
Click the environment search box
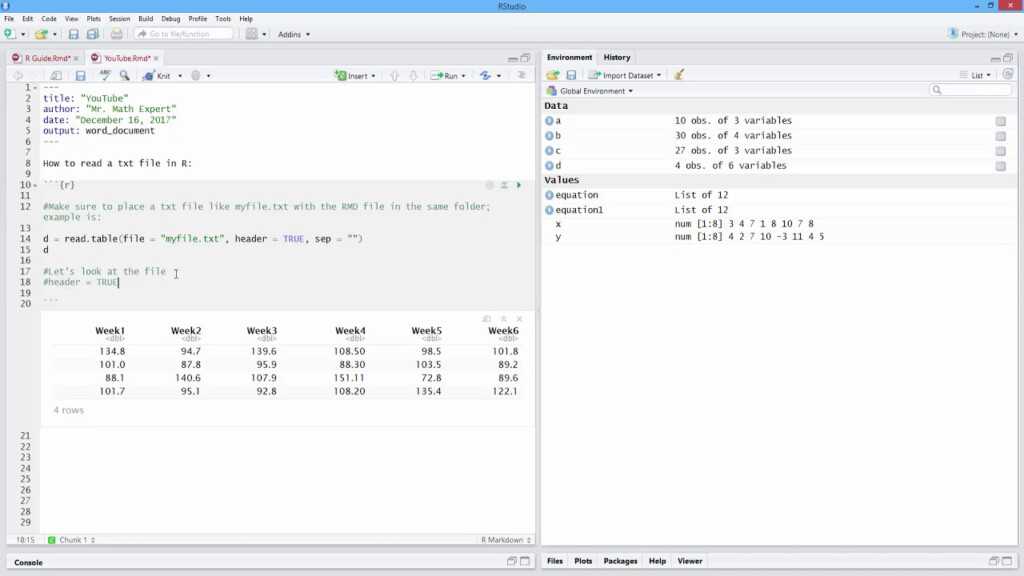coord(970,90)
